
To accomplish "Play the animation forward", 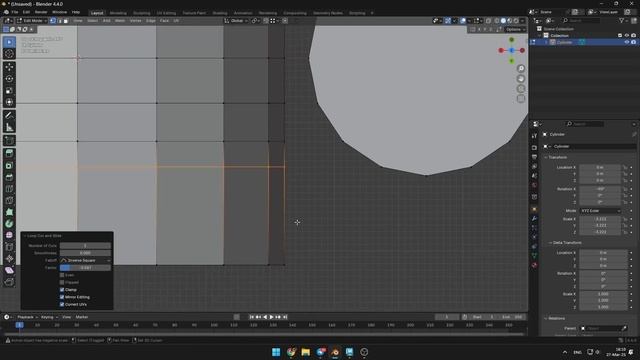I will pyautogui.click(x=271, y=317).
